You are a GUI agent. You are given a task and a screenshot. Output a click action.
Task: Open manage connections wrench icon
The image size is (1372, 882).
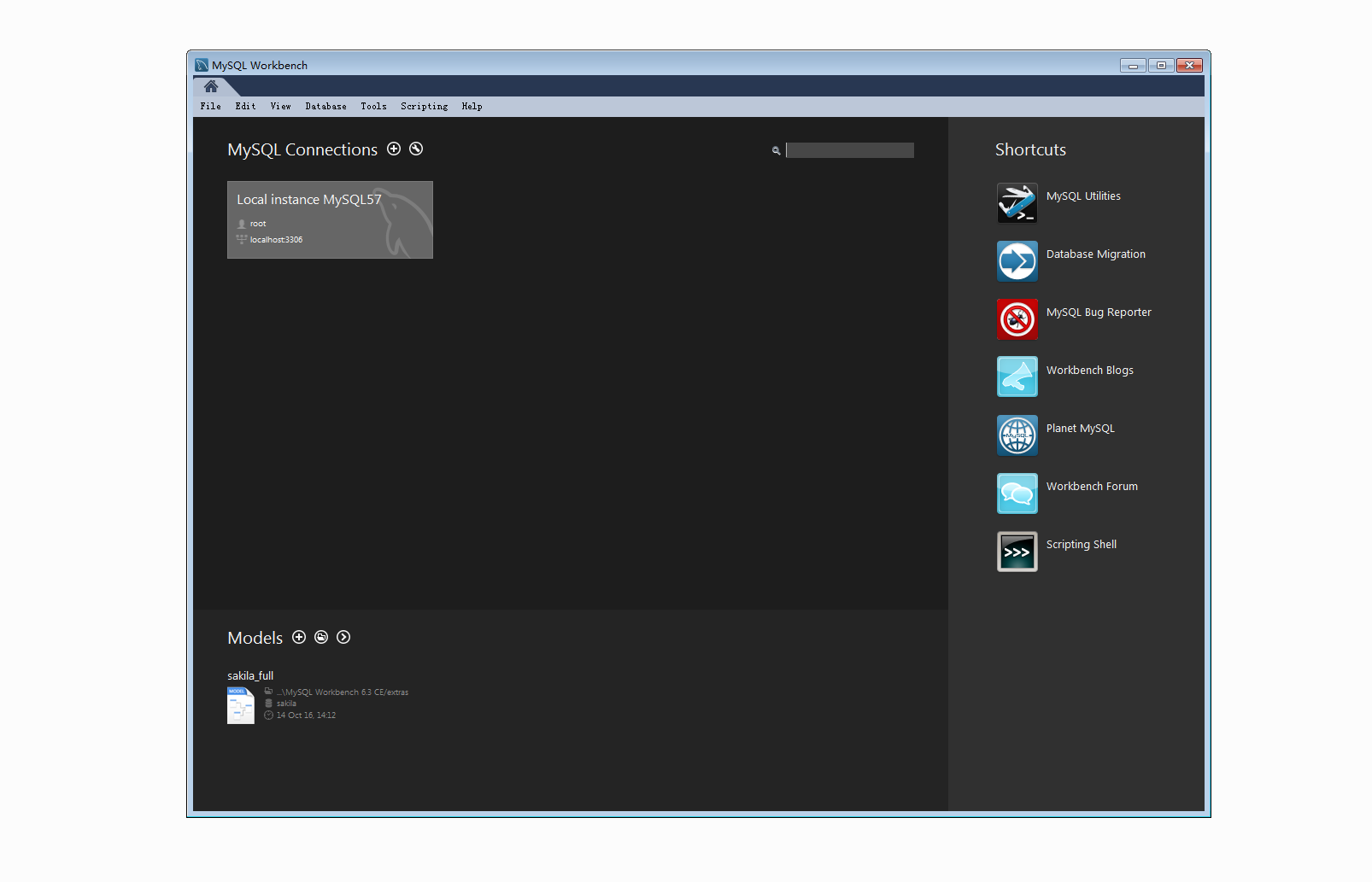click(416, 149)
